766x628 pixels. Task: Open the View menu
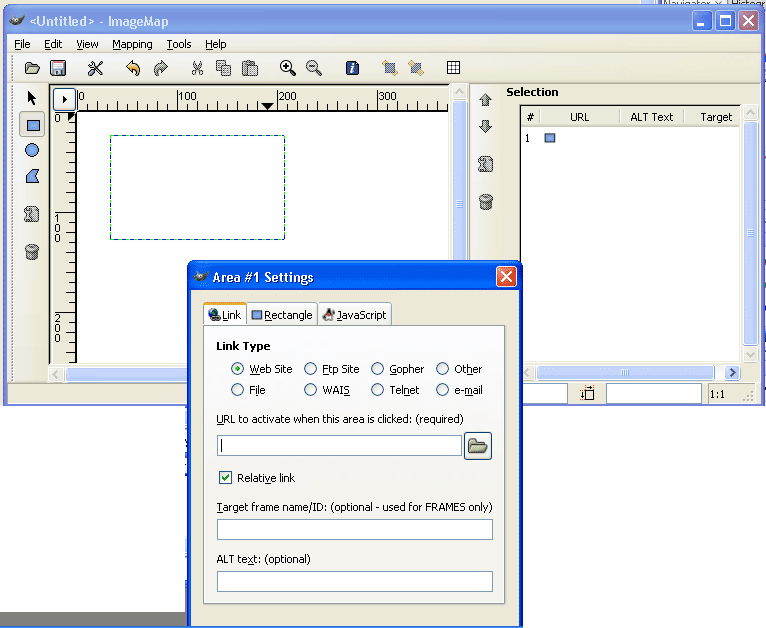87,44
